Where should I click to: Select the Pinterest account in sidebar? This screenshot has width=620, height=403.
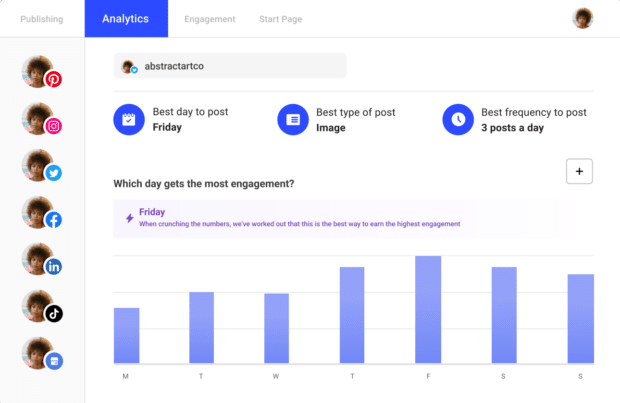41,72
